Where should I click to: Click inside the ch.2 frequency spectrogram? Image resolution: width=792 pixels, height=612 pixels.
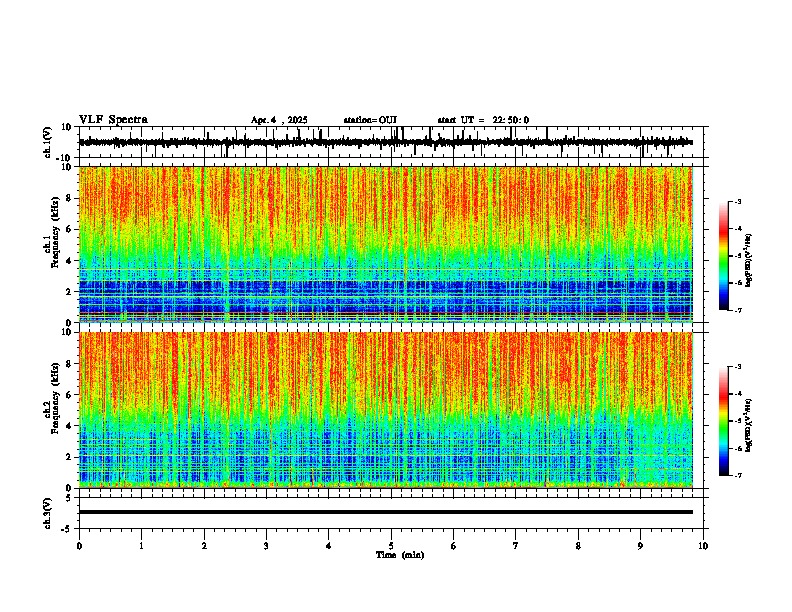(386, 410)
